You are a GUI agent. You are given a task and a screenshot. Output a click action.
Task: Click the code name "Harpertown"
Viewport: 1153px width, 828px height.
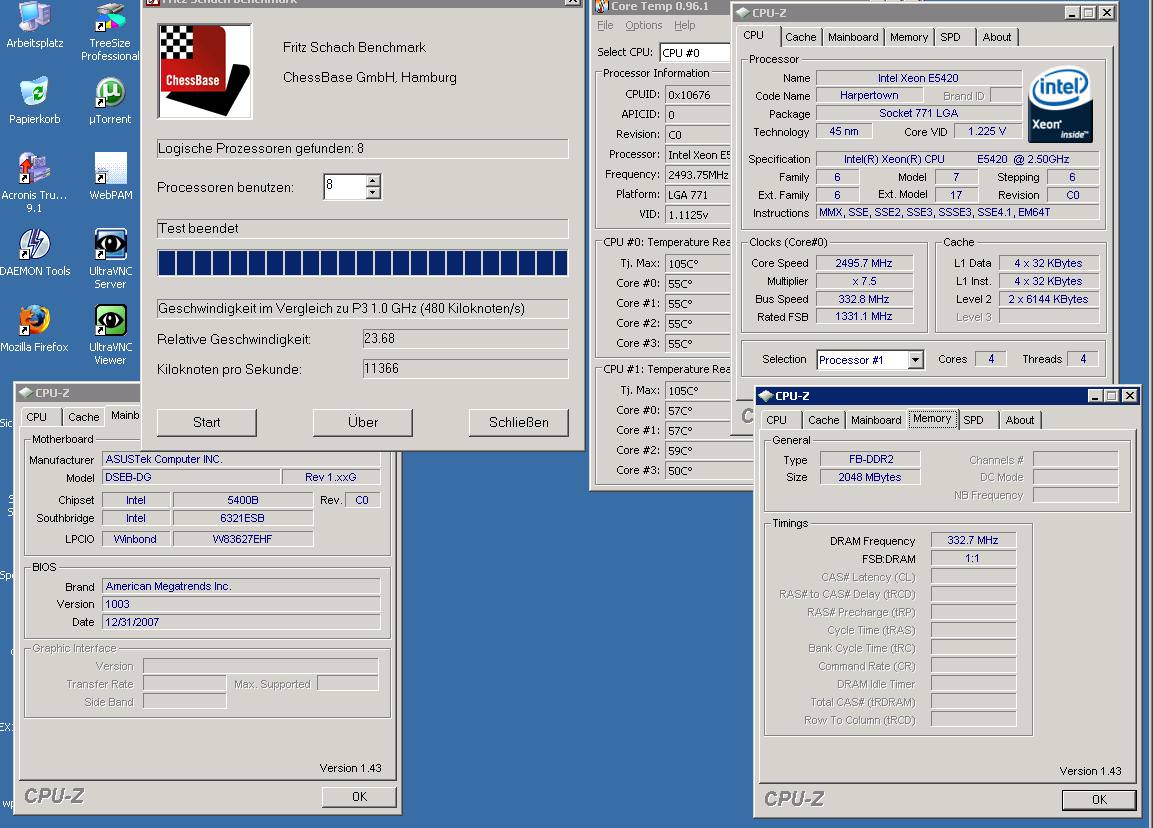[869, 96]
